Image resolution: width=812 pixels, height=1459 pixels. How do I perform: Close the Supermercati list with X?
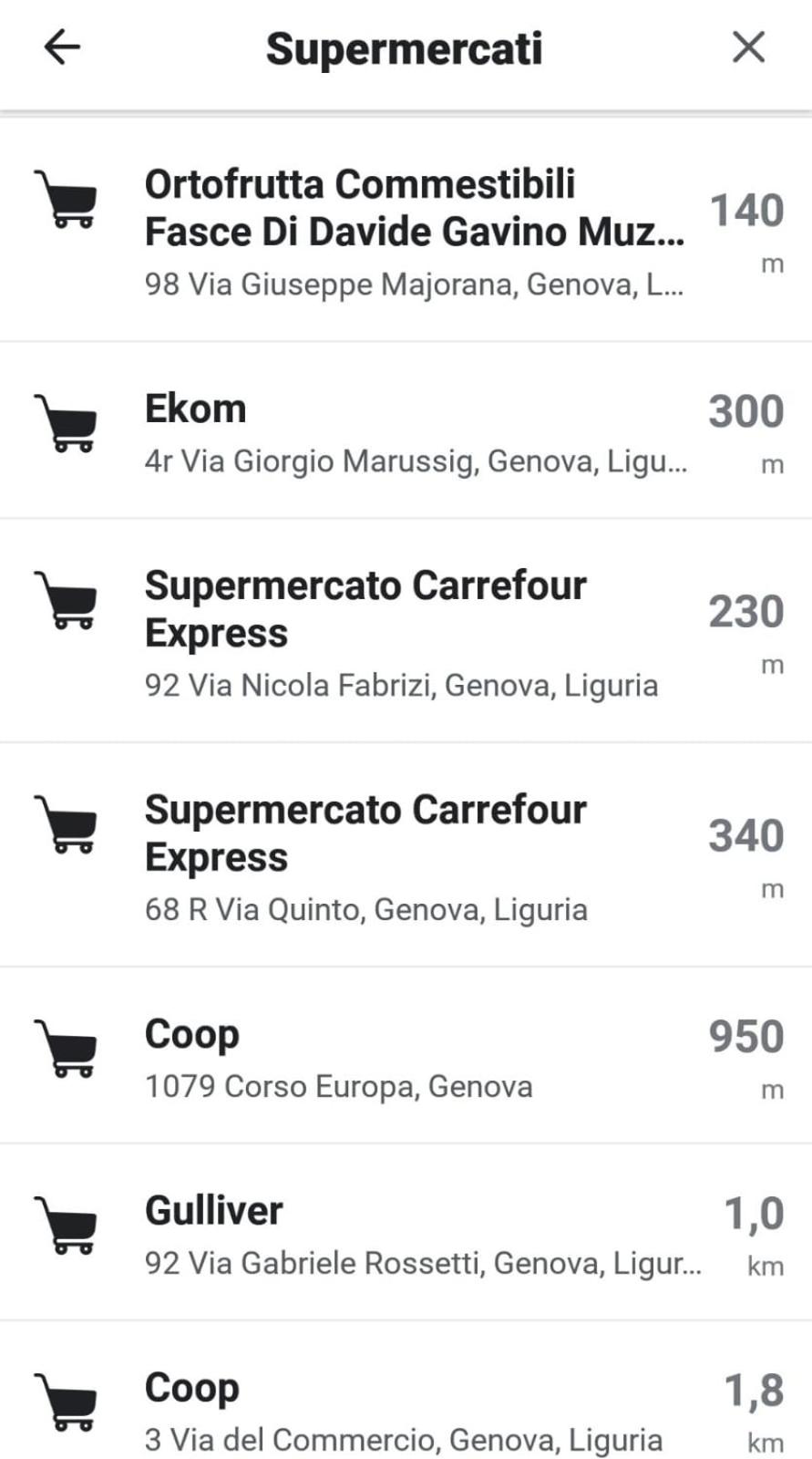748,47
